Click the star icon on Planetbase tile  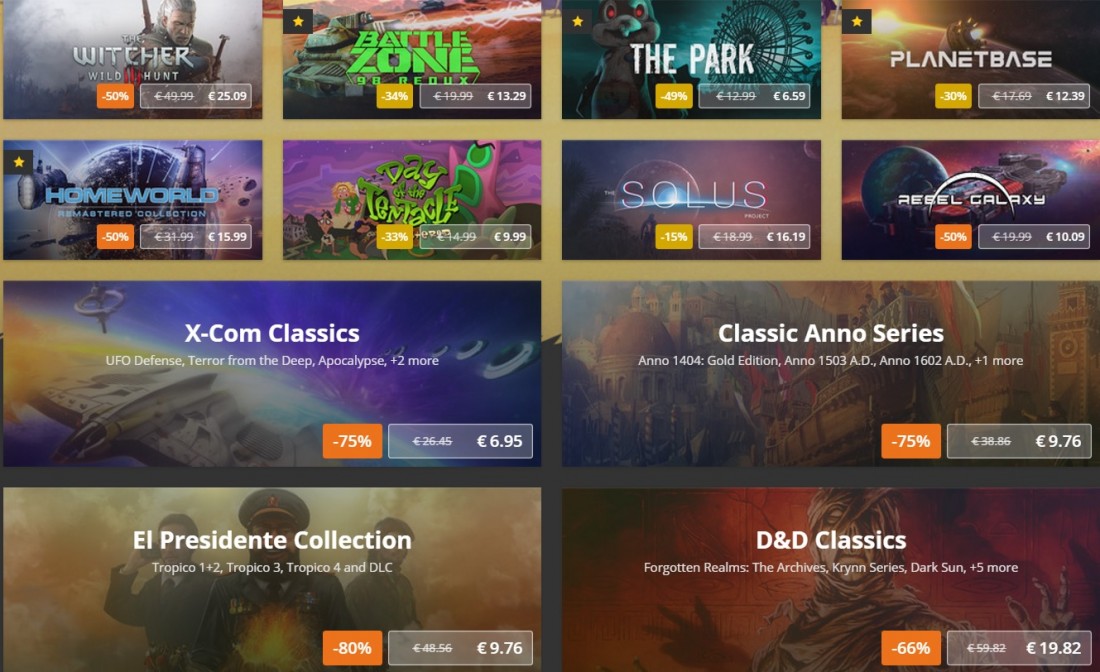857,22
